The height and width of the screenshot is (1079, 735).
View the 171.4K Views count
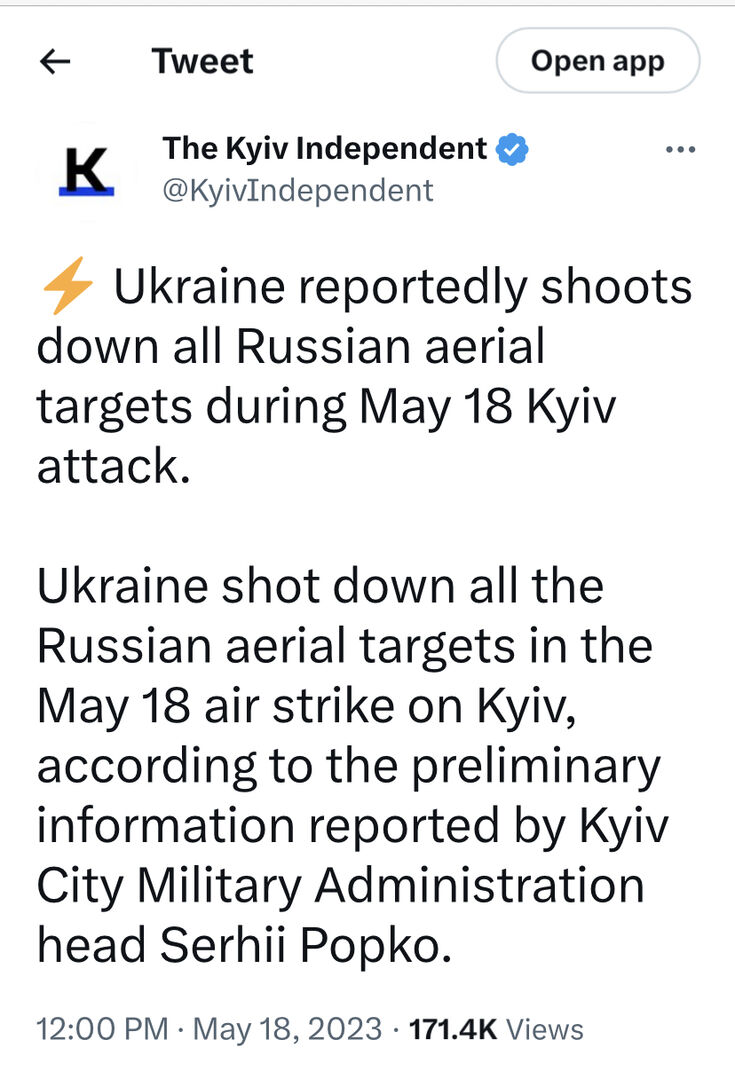pos(497,1028)
